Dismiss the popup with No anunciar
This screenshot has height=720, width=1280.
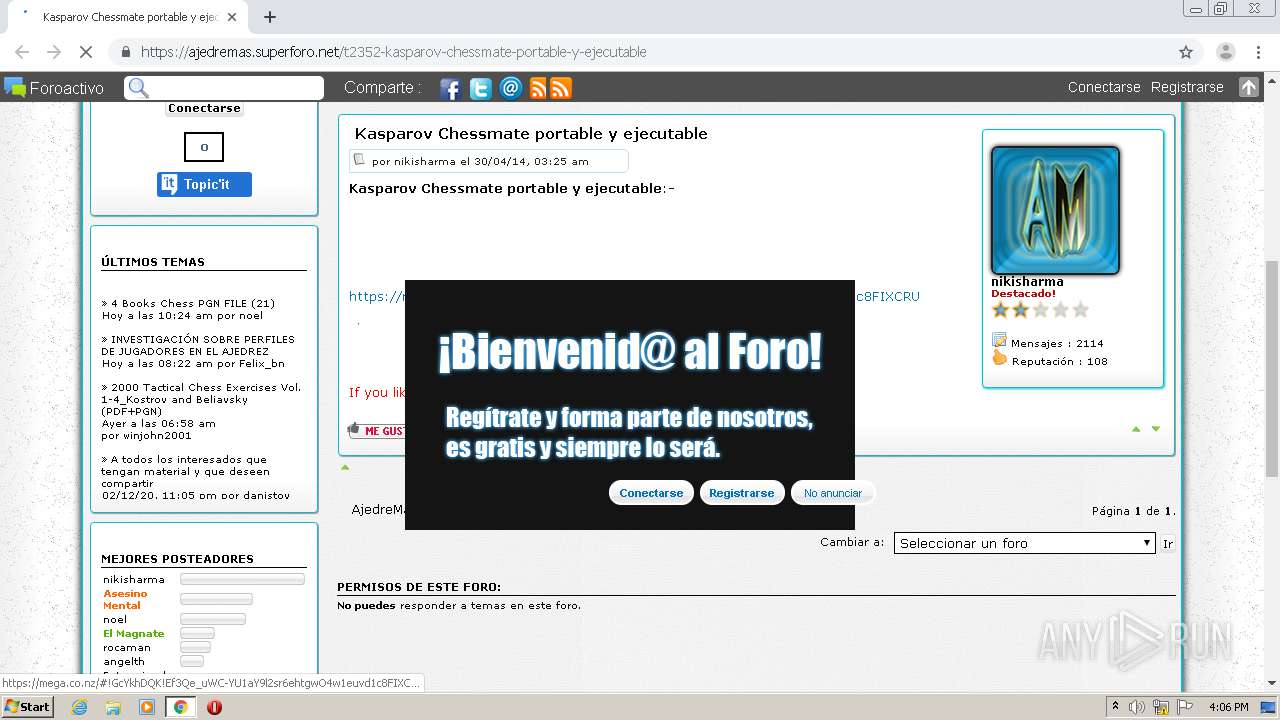click(x=833, y=493)
